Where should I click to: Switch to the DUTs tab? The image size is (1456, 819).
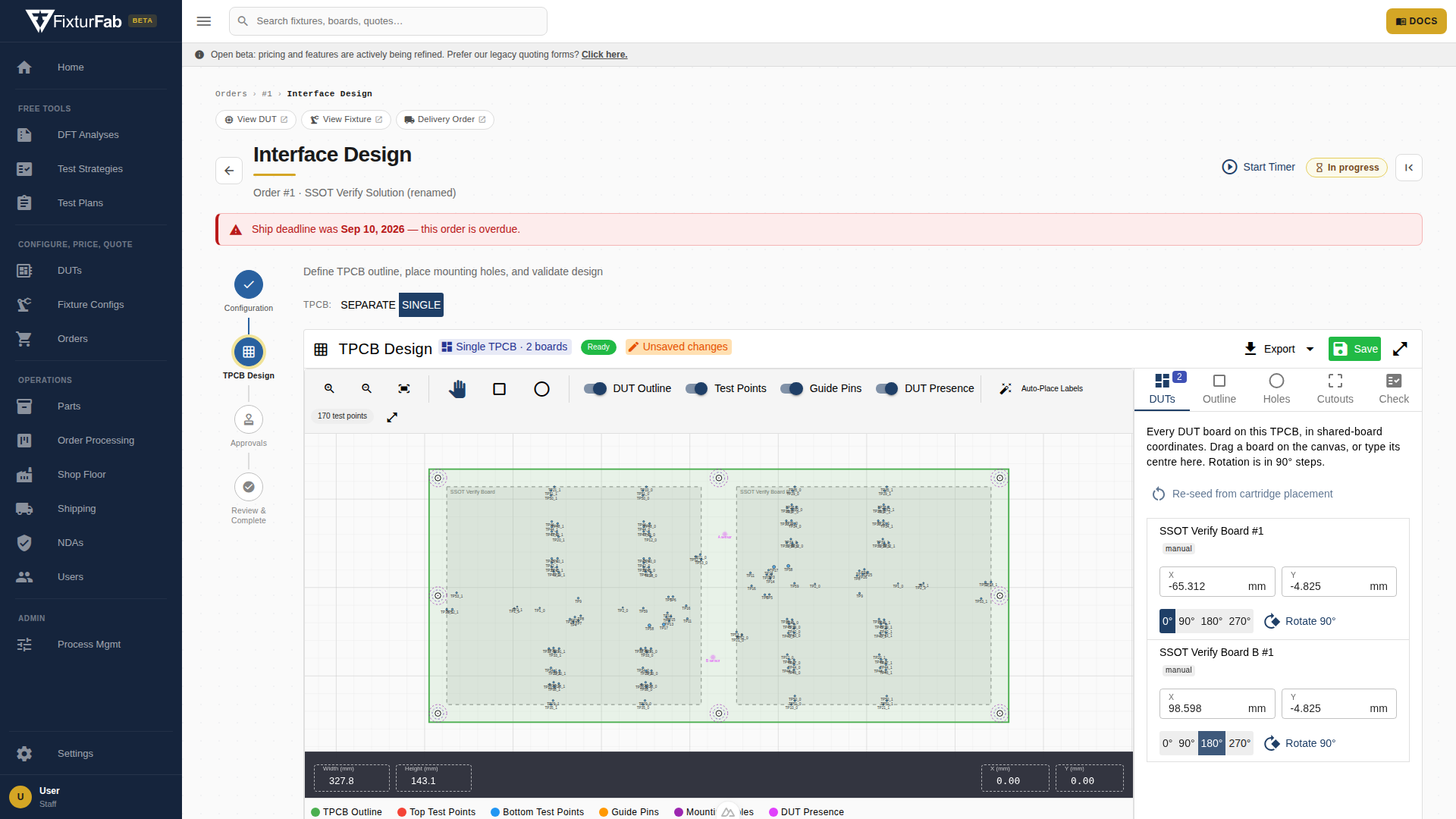click(1162, 389)
